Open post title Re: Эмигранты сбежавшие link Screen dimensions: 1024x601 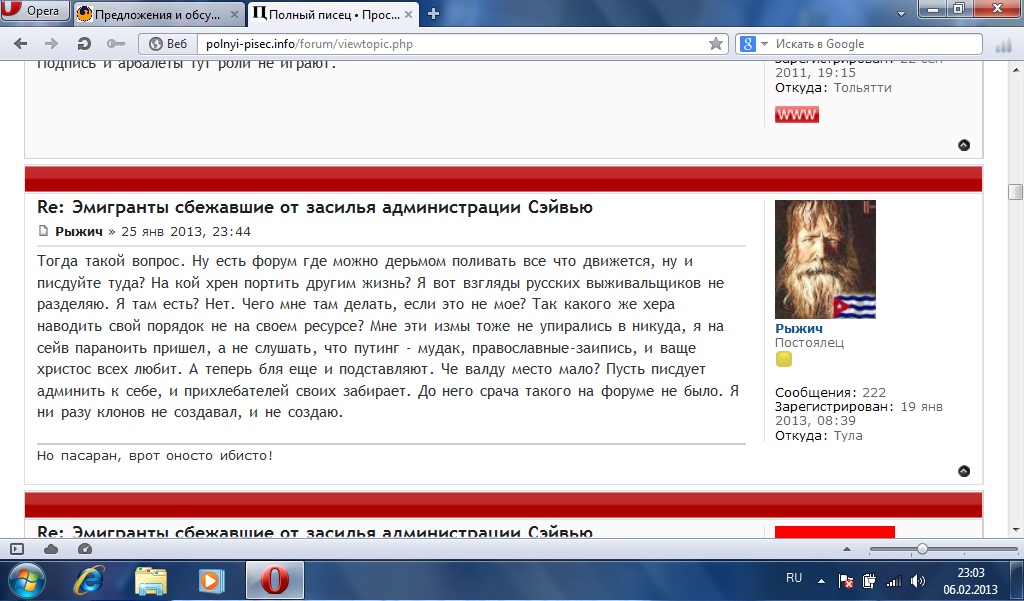point(315,207)
